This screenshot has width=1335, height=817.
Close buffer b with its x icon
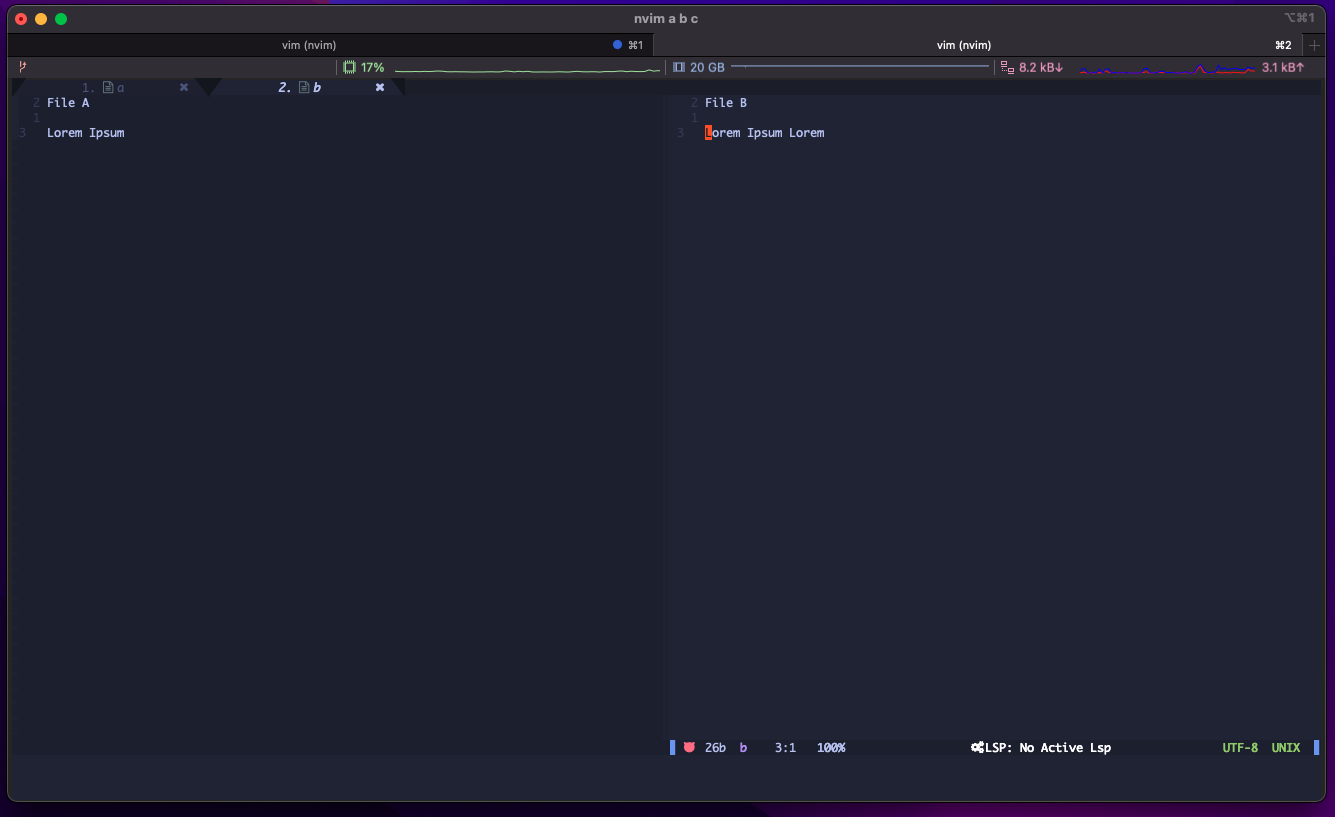[x=380, y=88]
